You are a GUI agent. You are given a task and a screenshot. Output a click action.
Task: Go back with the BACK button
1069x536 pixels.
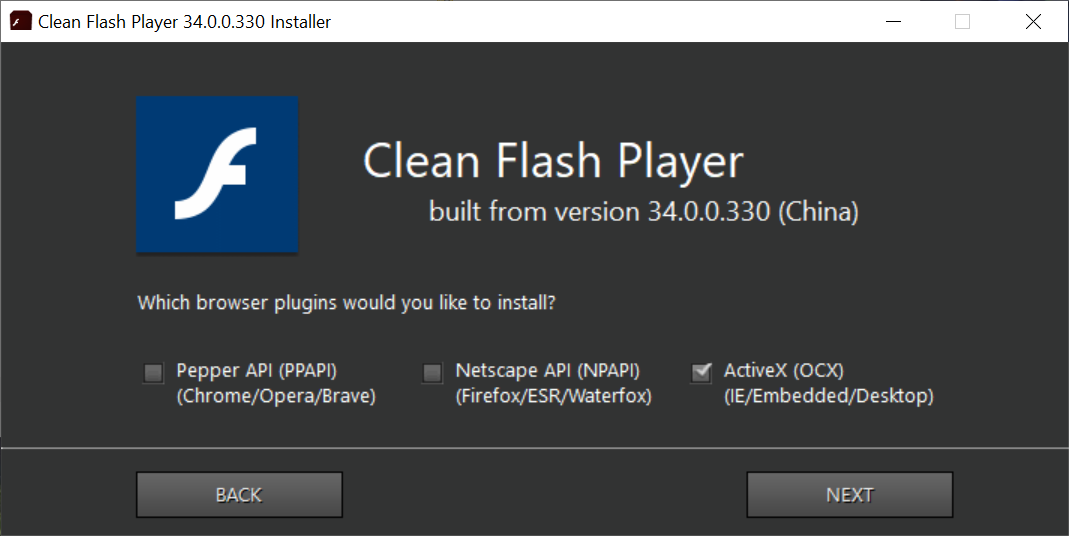pos(239,494)
